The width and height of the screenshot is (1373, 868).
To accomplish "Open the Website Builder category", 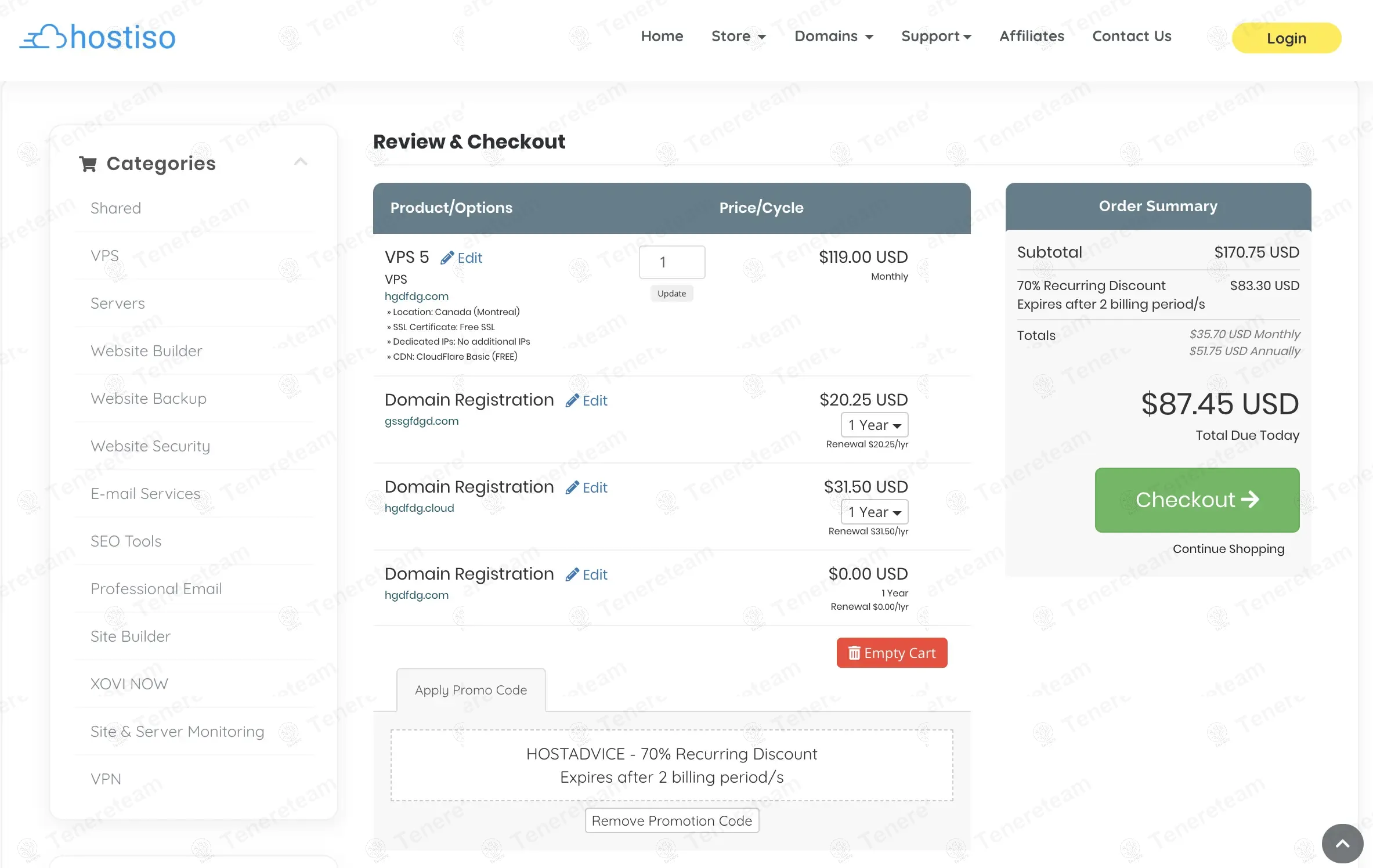I will [146, 351].
